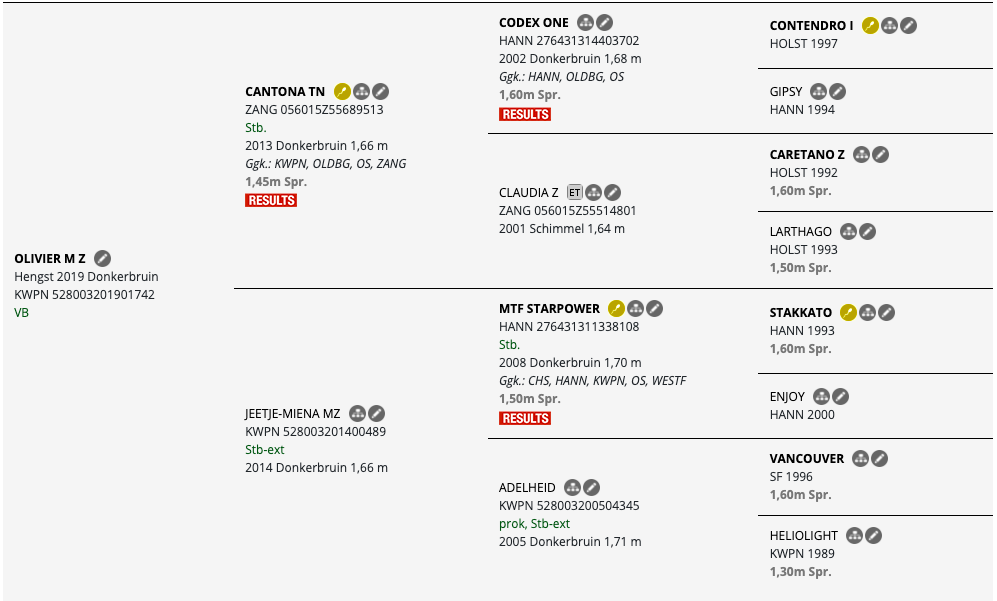This screenshot has width=997, height=601.
Task: Open the pedigree tree icon for GIPSY
Action: pos(818,92)
